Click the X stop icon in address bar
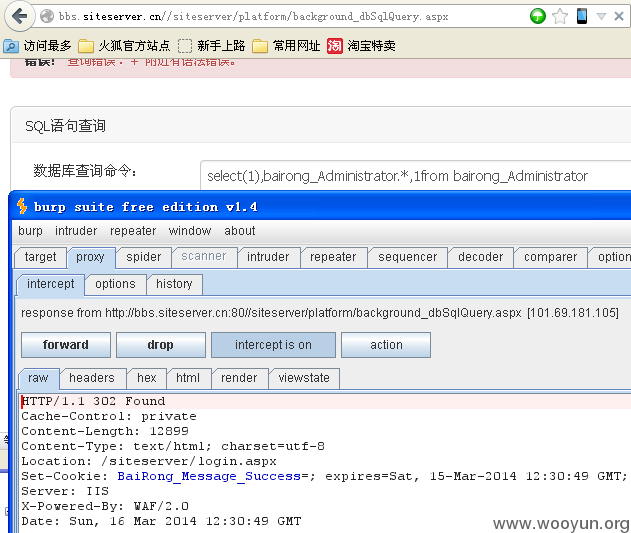 [x=619, y=17]
